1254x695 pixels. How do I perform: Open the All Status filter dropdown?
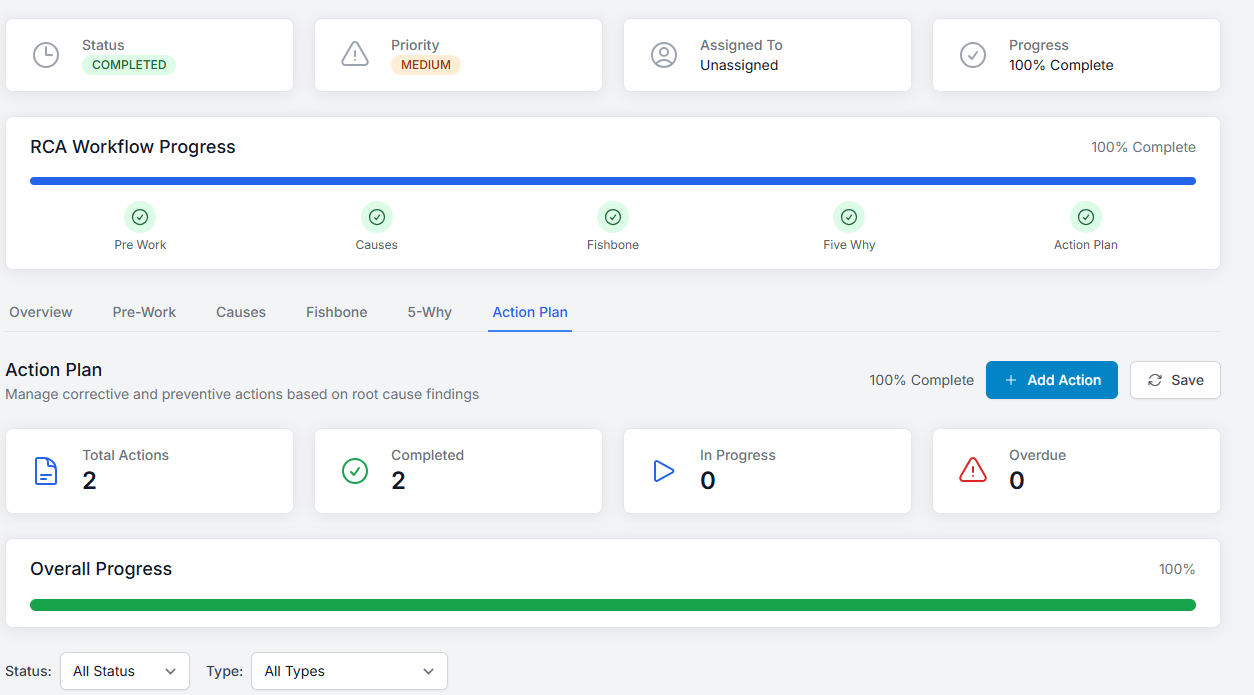[x=125, y=671]
